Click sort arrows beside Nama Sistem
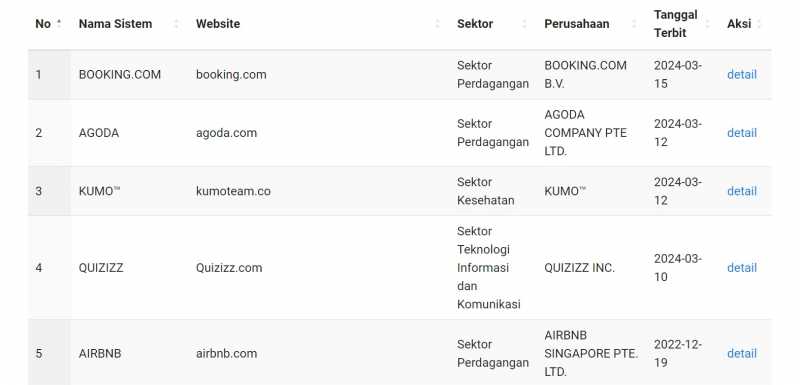Screen dimensions: 800x385 tap(177, 23)
